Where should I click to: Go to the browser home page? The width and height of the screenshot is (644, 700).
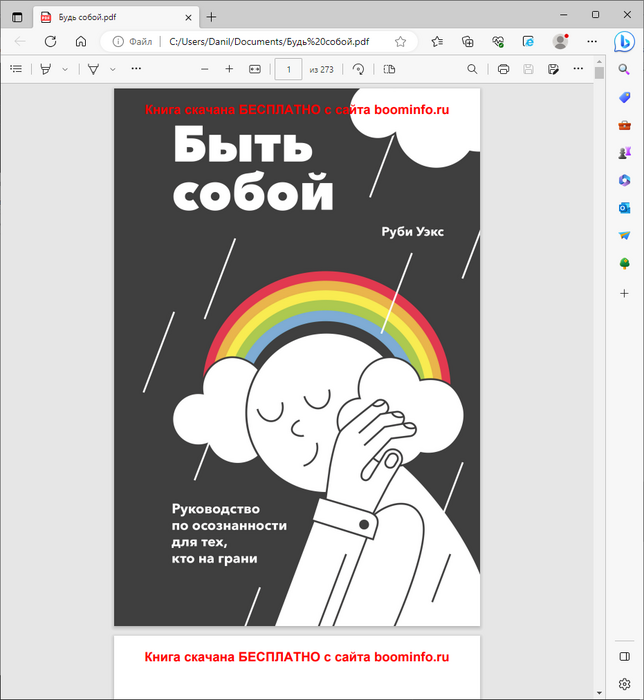[81, 42]
